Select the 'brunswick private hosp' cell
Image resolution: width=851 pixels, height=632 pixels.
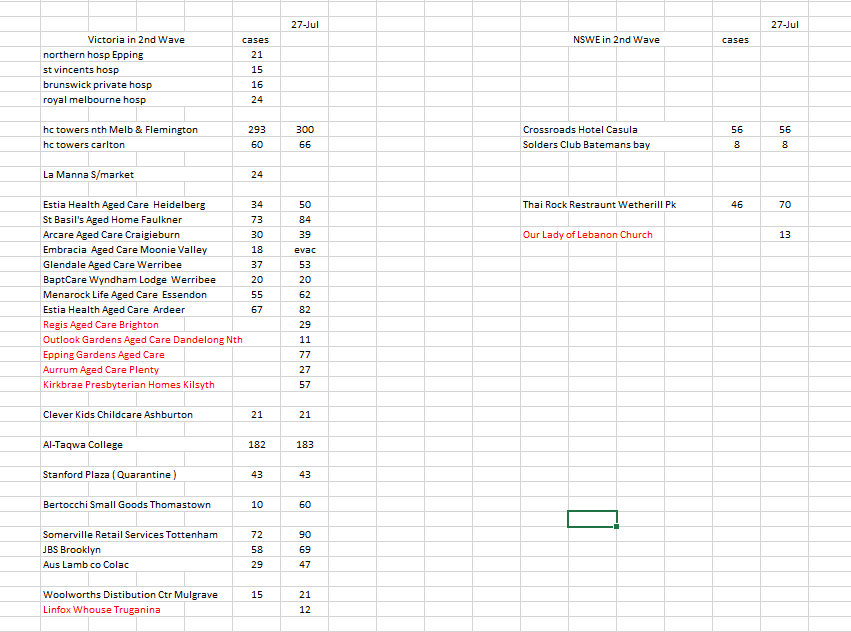(98, 85)
